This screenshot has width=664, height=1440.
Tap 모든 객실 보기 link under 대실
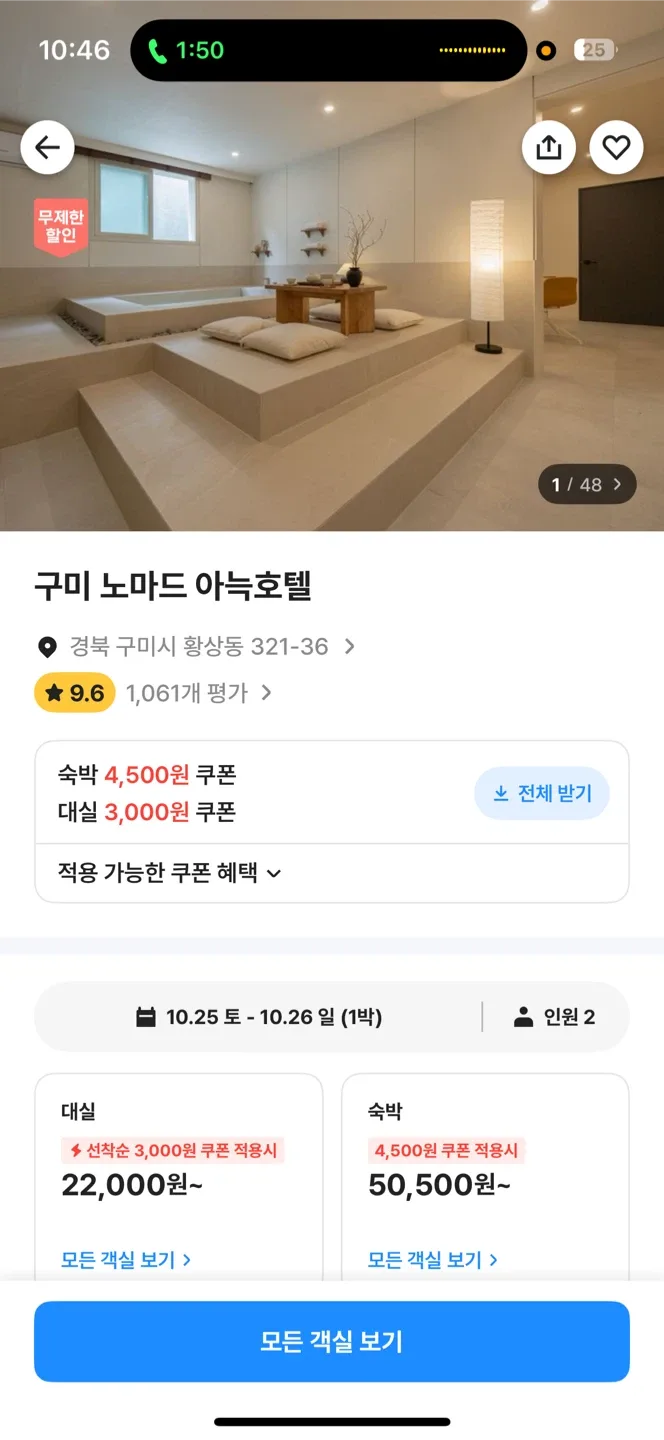coord(126,1260)
